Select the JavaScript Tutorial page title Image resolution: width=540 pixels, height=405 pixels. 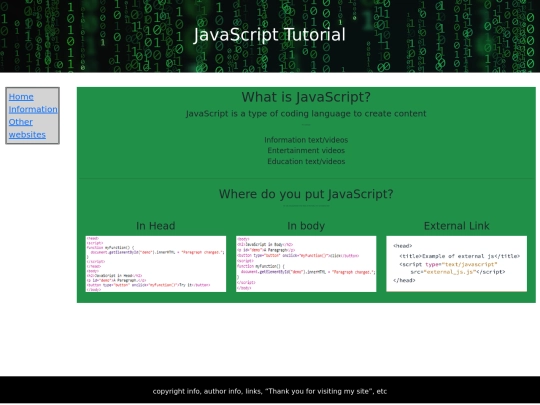tap(269, 35)
